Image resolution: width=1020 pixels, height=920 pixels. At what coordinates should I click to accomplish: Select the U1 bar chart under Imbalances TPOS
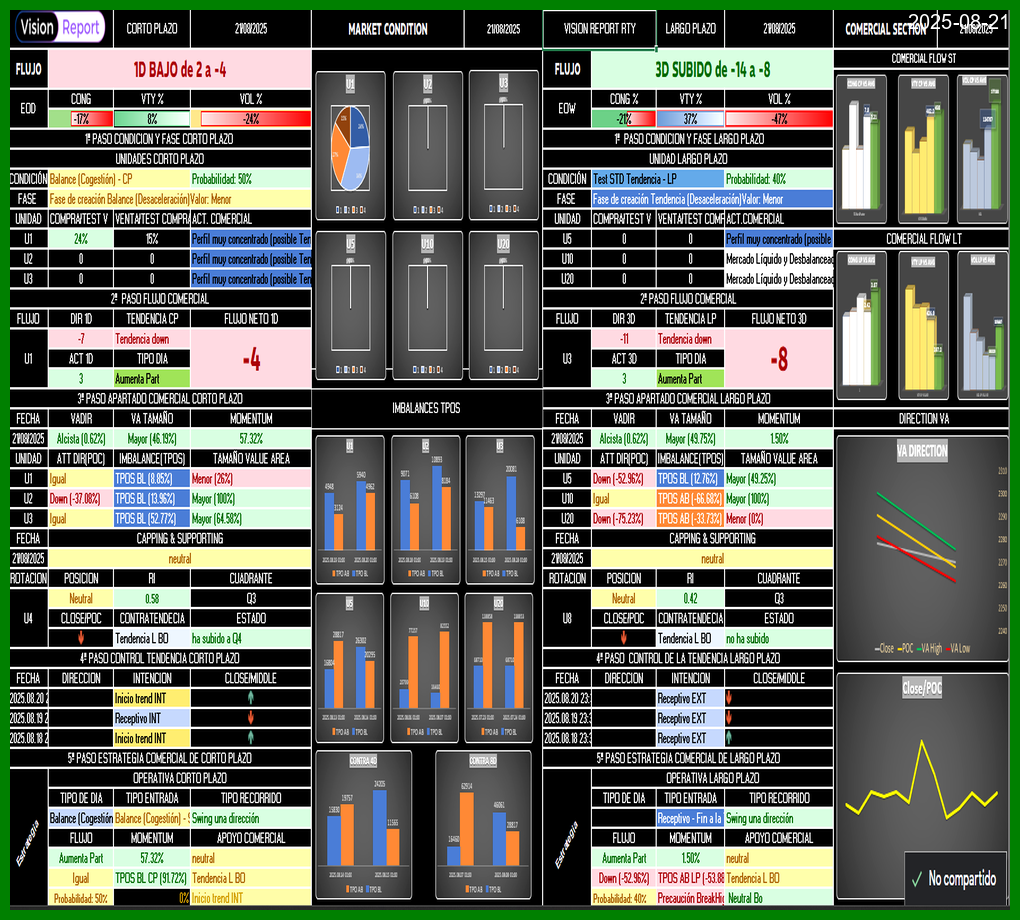[x=350, y=509]
